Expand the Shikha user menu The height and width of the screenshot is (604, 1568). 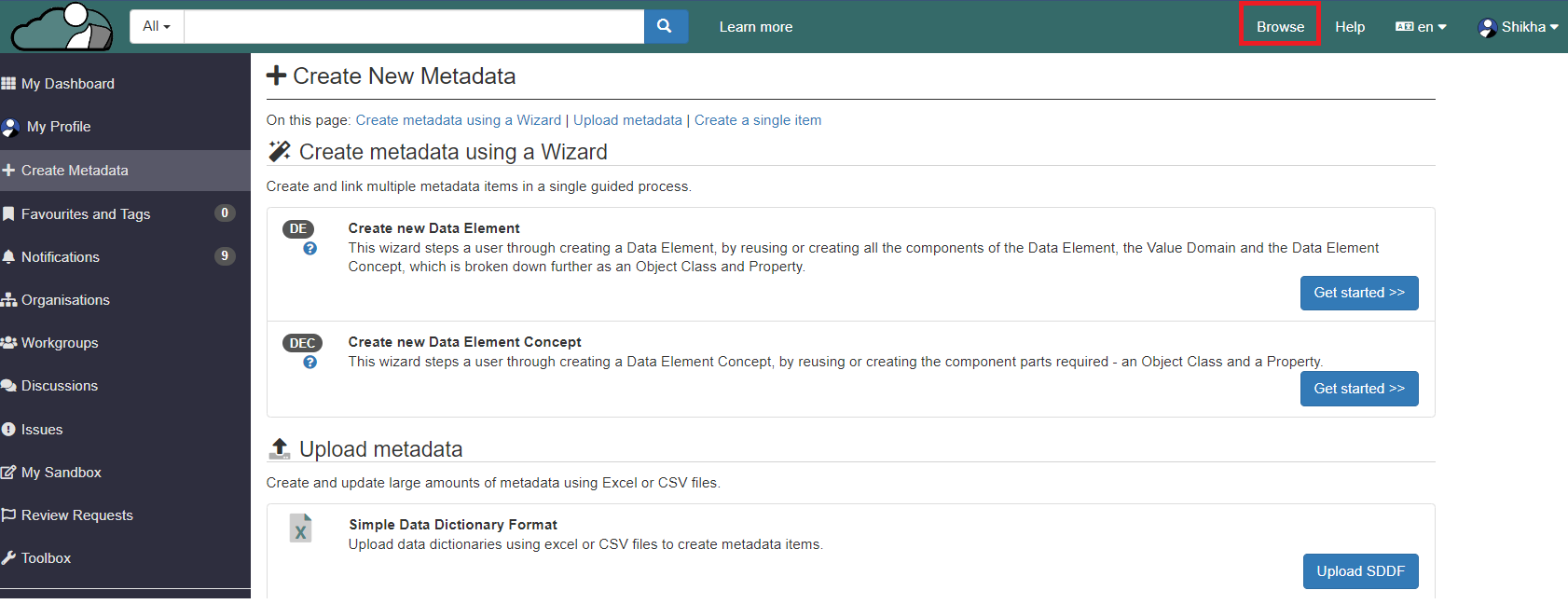click(x=1518, y=27)
